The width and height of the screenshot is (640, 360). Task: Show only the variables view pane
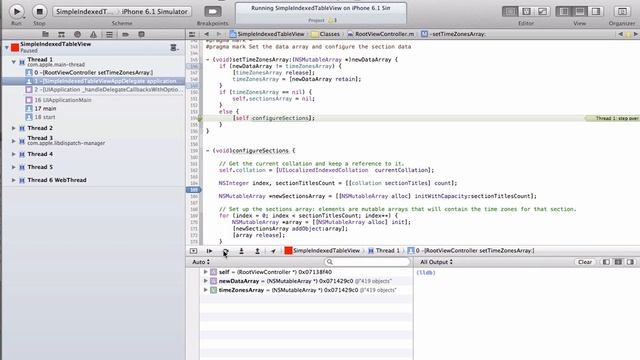(606, 262)
